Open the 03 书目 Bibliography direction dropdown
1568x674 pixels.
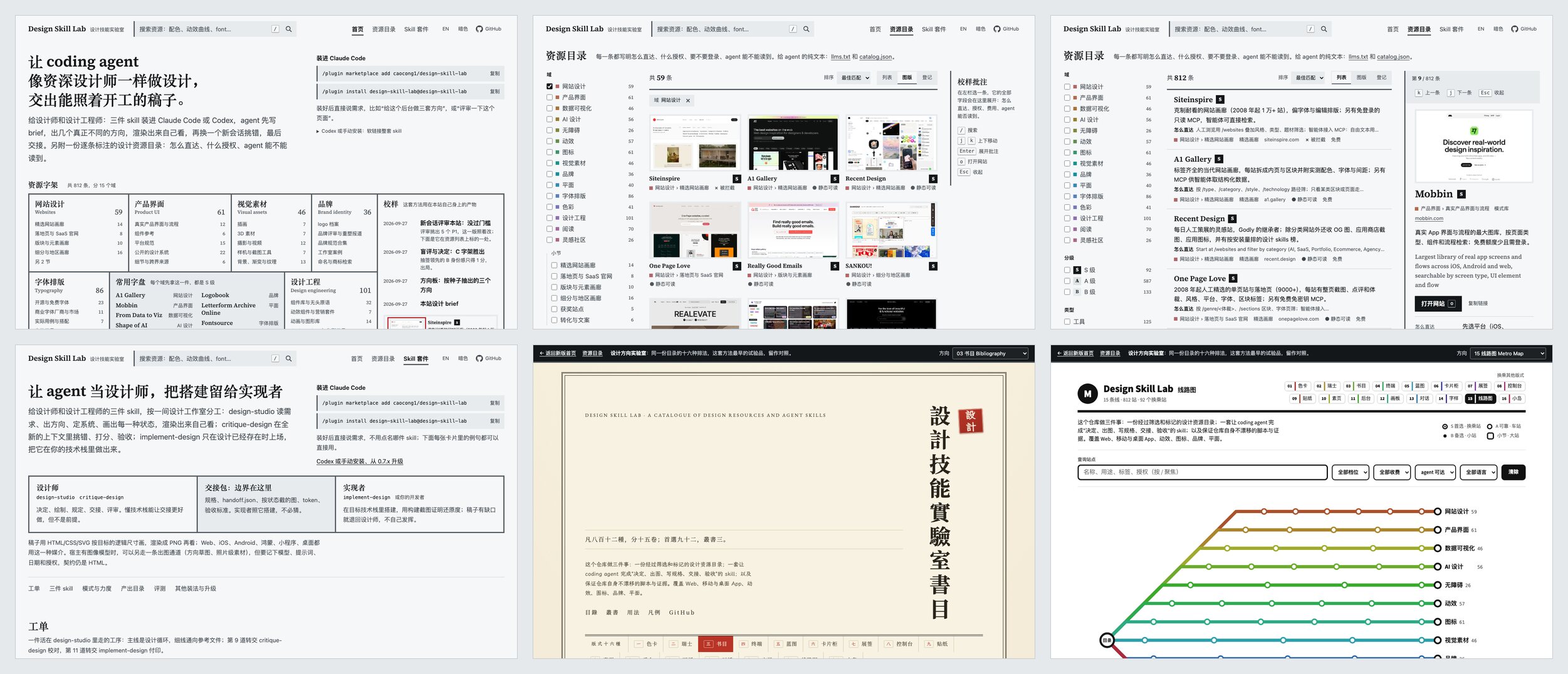coord(990,353)
